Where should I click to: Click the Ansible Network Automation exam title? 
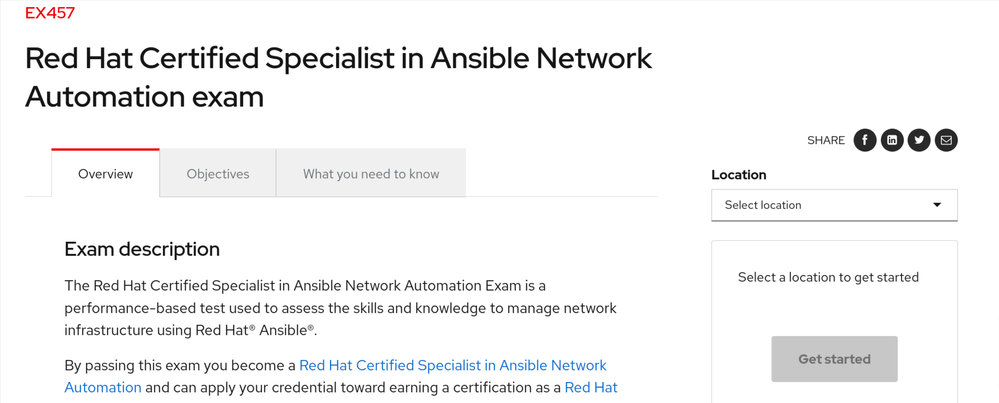coord(338,77)
